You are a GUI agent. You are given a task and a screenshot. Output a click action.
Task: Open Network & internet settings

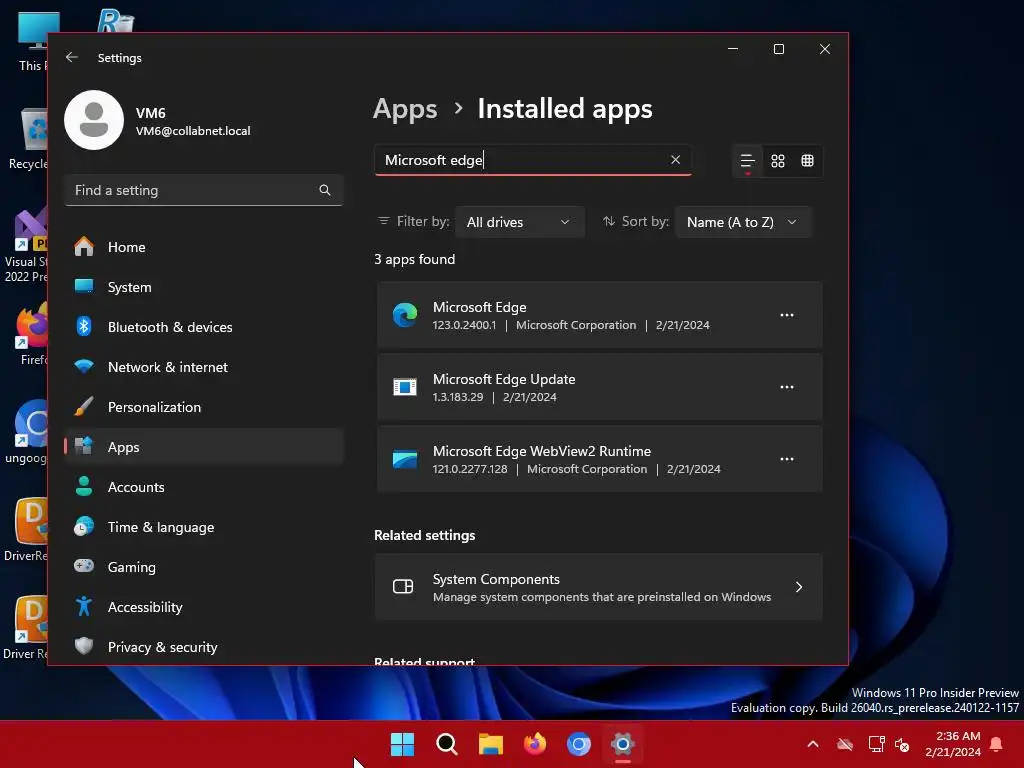coord(204,367)
